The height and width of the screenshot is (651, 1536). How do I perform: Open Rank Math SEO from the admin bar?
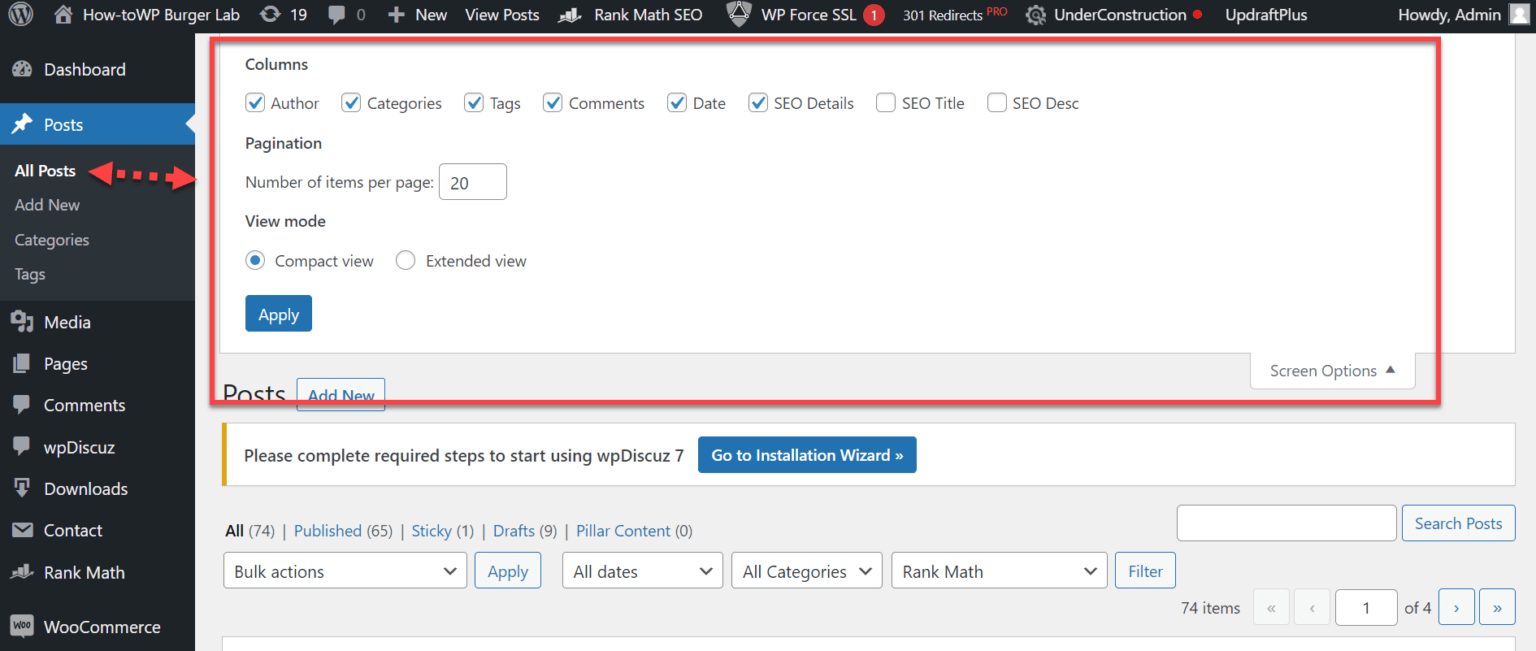point(630,14)
